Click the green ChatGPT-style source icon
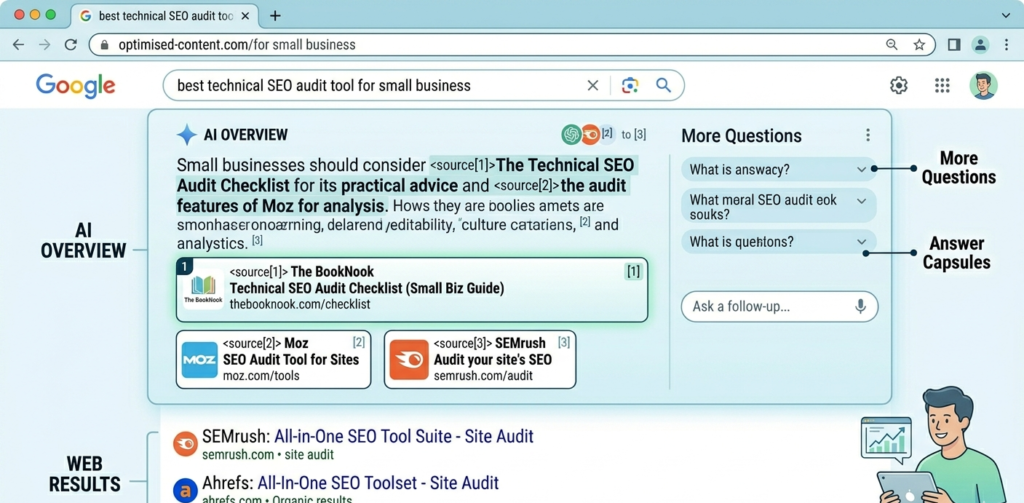The height and width of the screenshot is (503, 1024). [571, 135]
